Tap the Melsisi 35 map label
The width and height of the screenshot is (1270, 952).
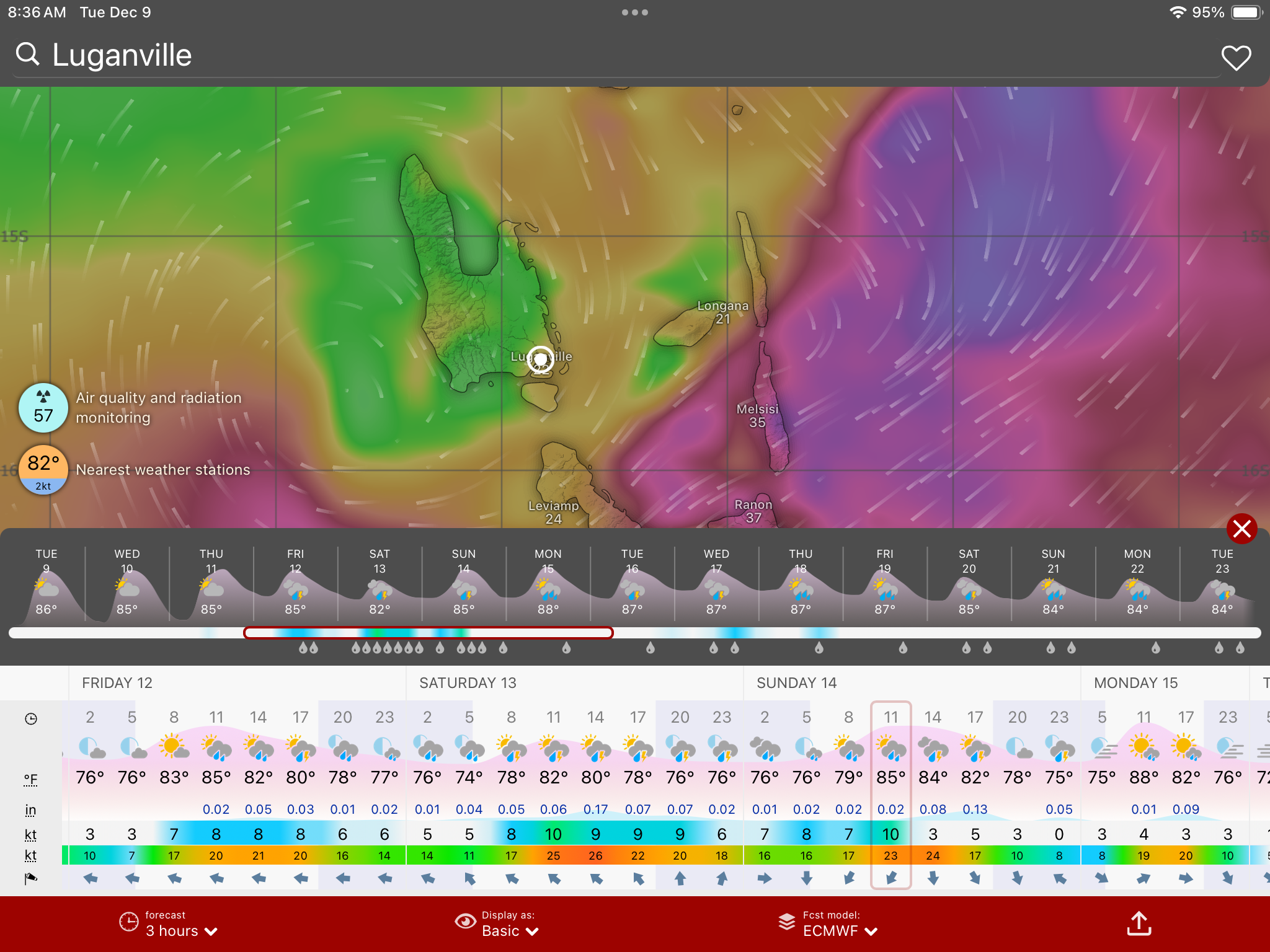tap(757, 416)
